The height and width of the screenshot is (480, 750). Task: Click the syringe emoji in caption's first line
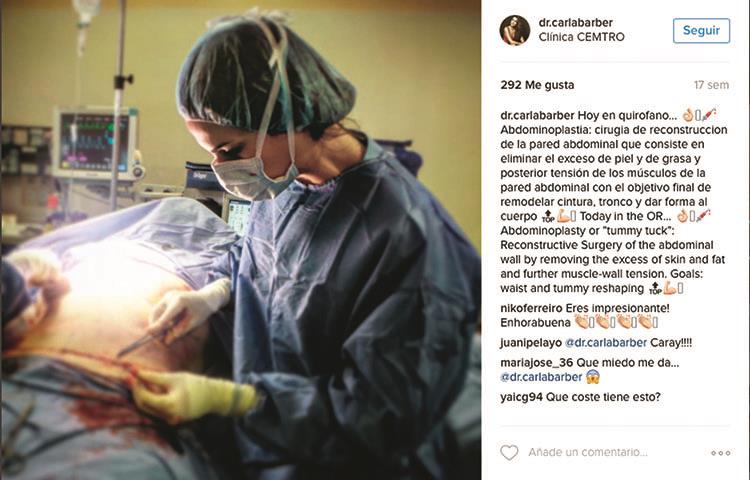[x=710, y=115]
